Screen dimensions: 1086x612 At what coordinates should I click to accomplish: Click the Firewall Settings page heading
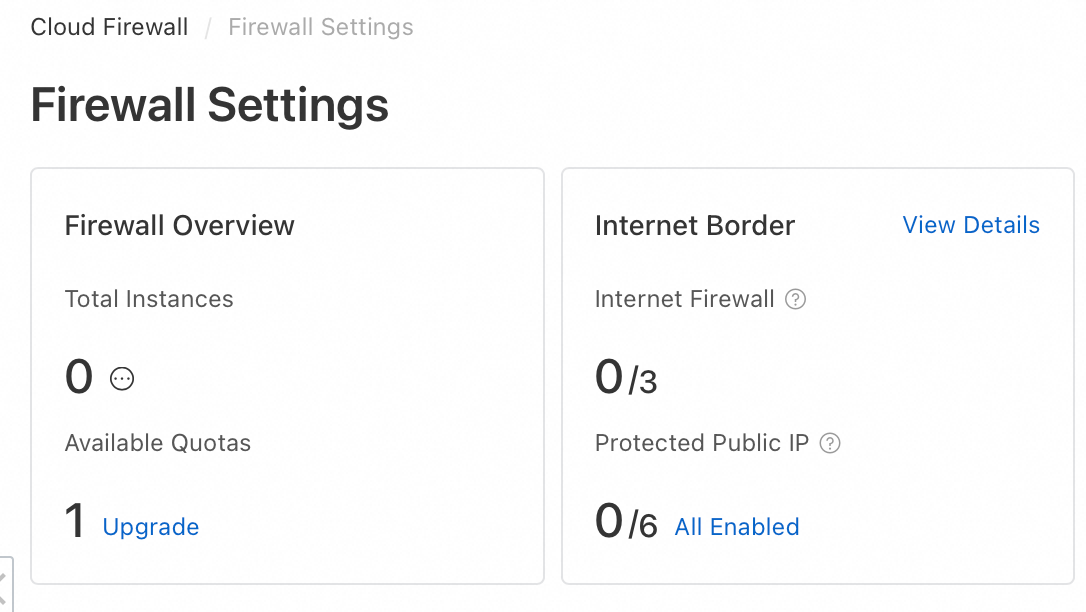(x=210, y=105)
